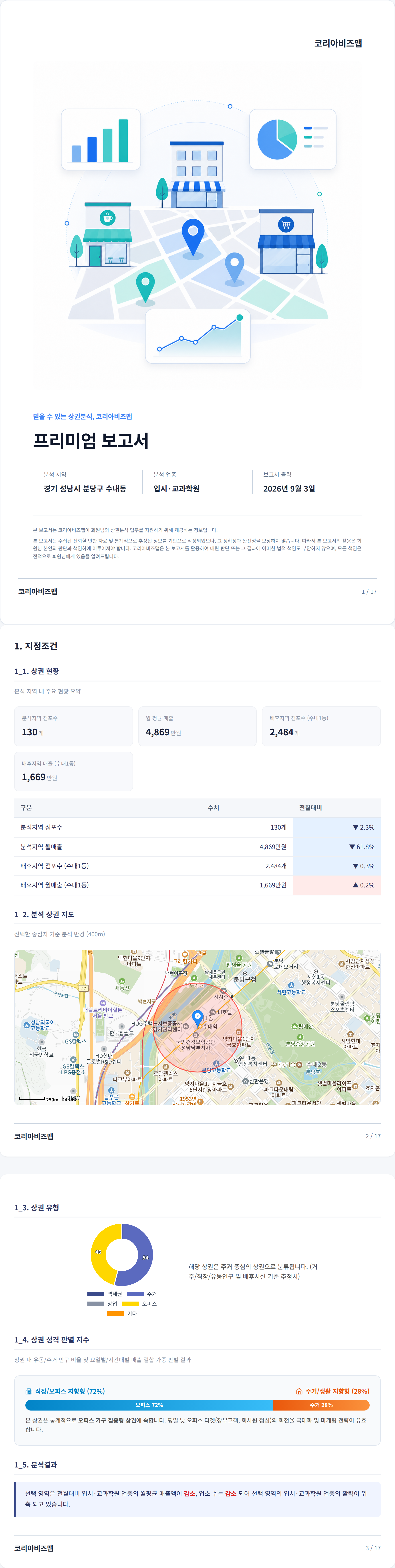This screenshot has height=1568, width=395.
Task: Click the house icon beside 주거/생활 지향형
Action: coord(299,1391)
